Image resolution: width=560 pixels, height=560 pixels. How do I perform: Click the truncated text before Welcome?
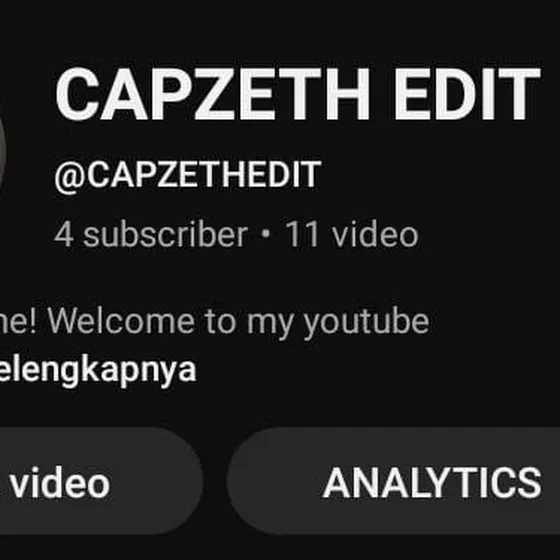coord(19,320)
